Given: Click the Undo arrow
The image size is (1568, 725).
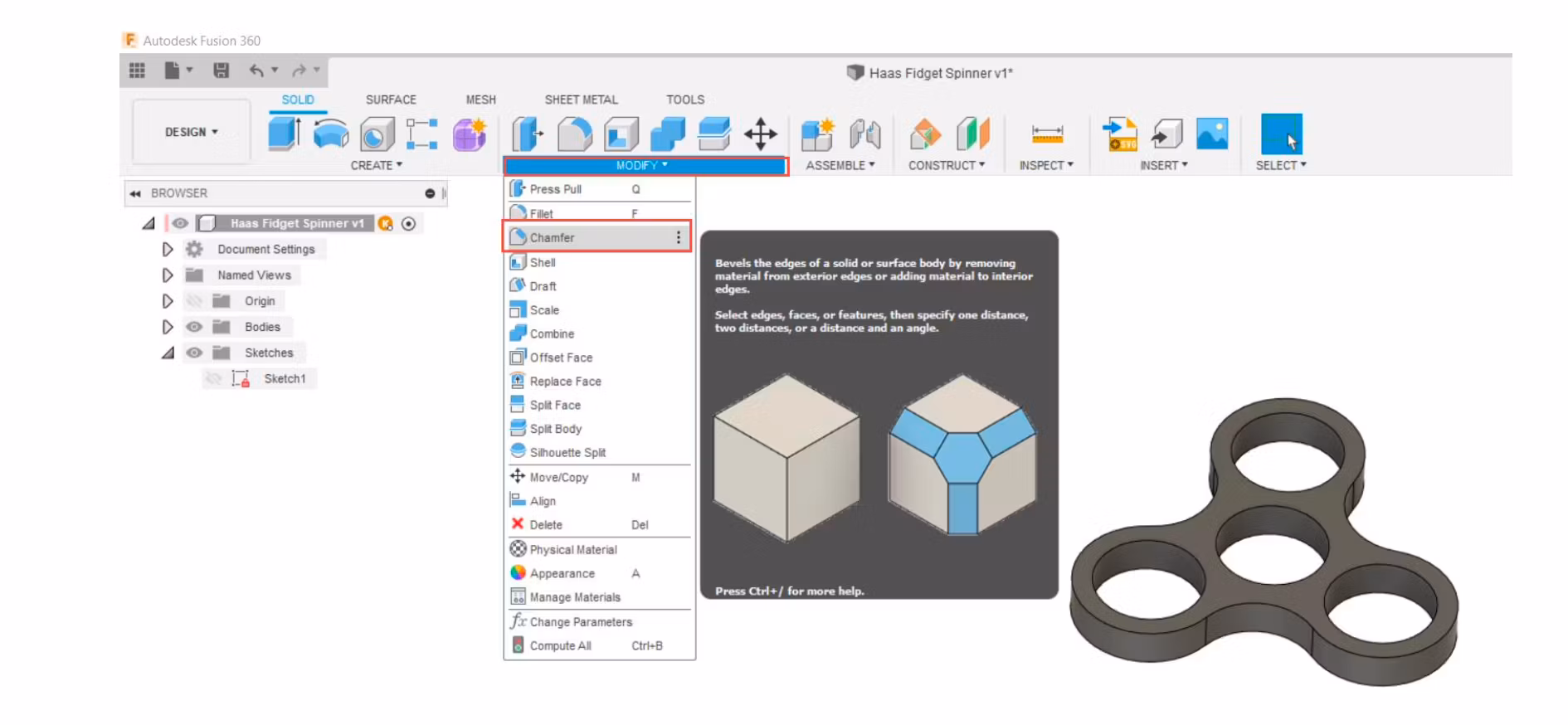Looking at the screenshot, I should click(256, 71).
